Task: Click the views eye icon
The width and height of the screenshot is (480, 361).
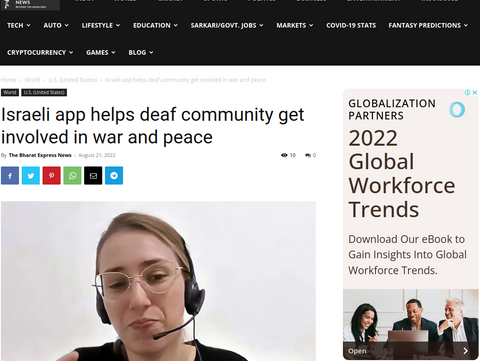Action: point(284,155)
